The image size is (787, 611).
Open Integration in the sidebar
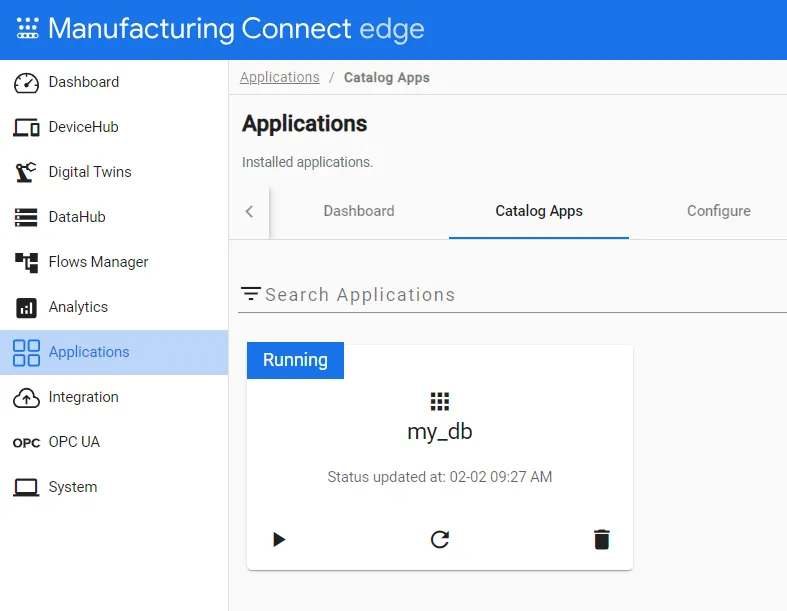click(114, 397)
